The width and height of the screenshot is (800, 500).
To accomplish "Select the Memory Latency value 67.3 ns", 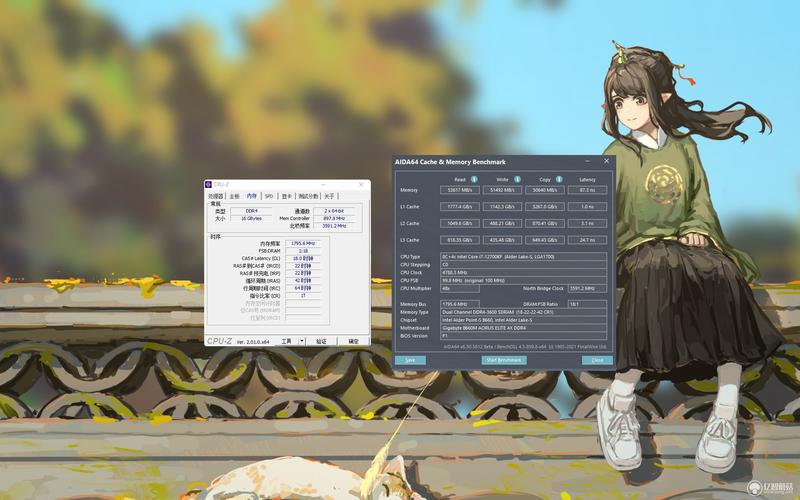I will click(x=588, y=190).
